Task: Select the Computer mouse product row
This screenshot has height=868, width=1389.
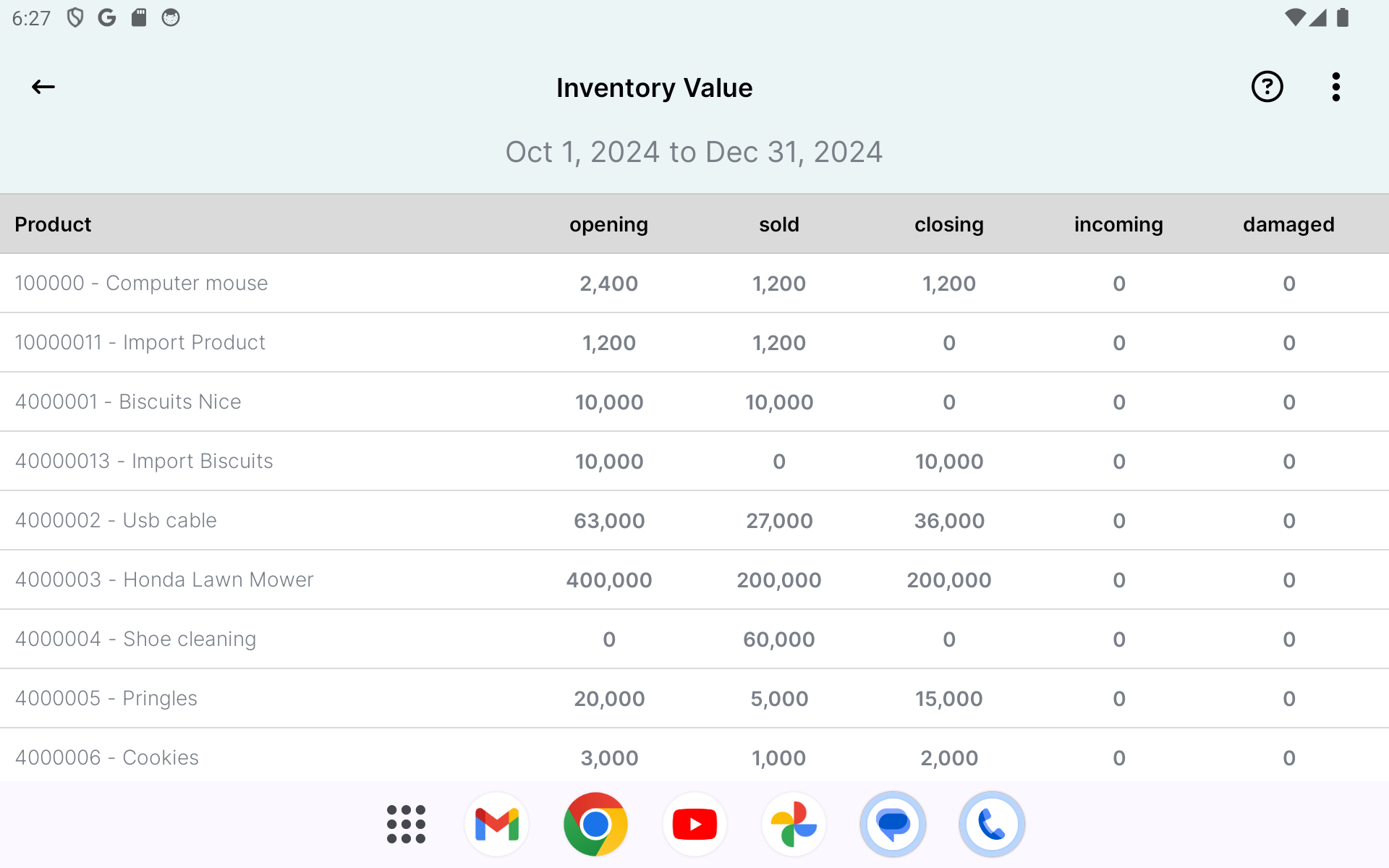Action: 142,284
